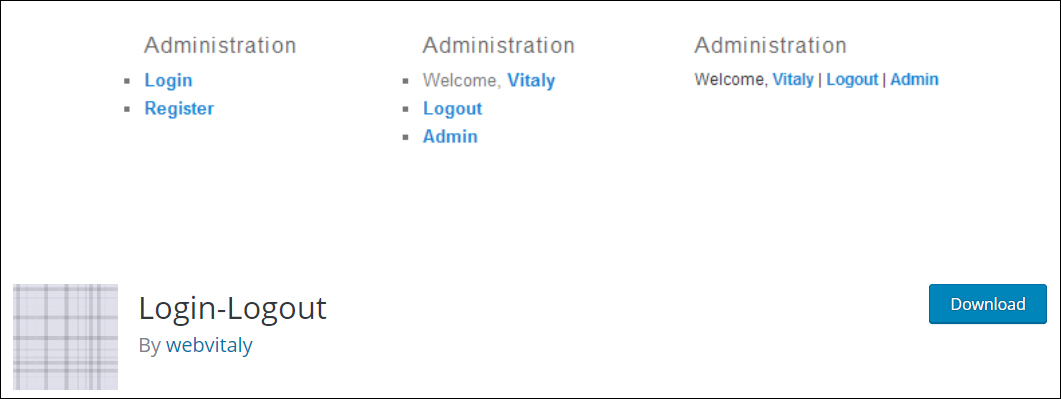Viewport: 1061px width, 399px height.
Task: Click Vitaly in the pipe-separated welcome row
Action: (793, 79)
